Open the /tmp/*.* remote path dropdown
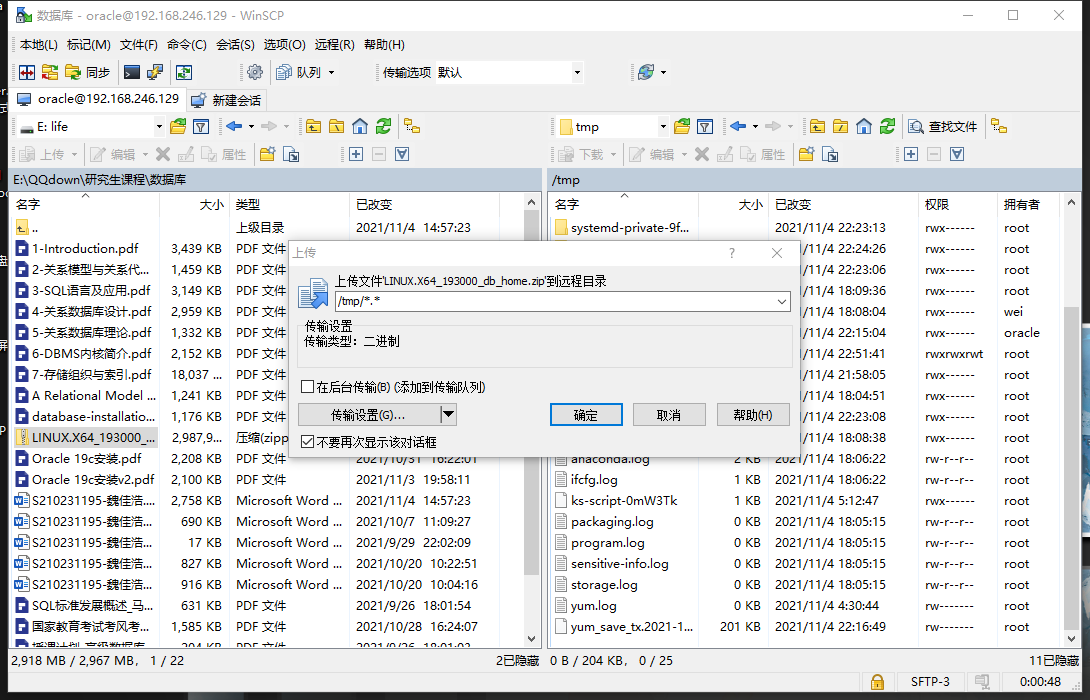 782,301
